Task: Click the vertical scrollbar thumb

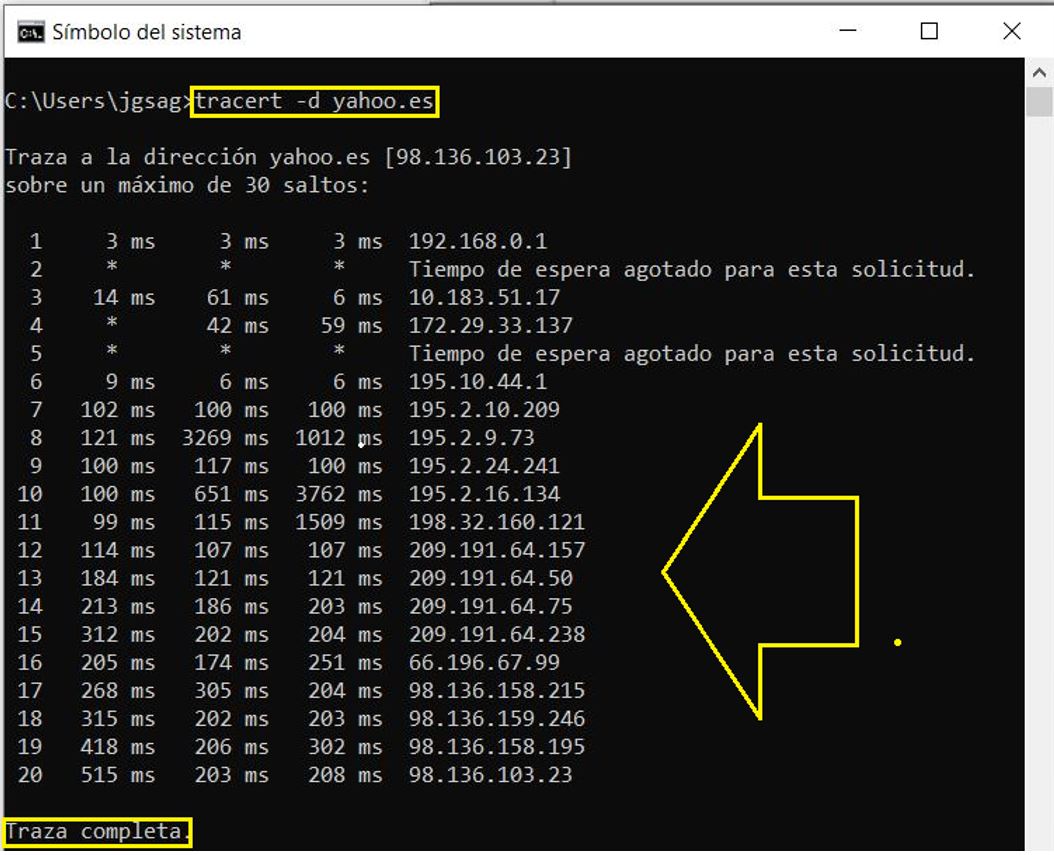Action: (x=1039, y=101)
